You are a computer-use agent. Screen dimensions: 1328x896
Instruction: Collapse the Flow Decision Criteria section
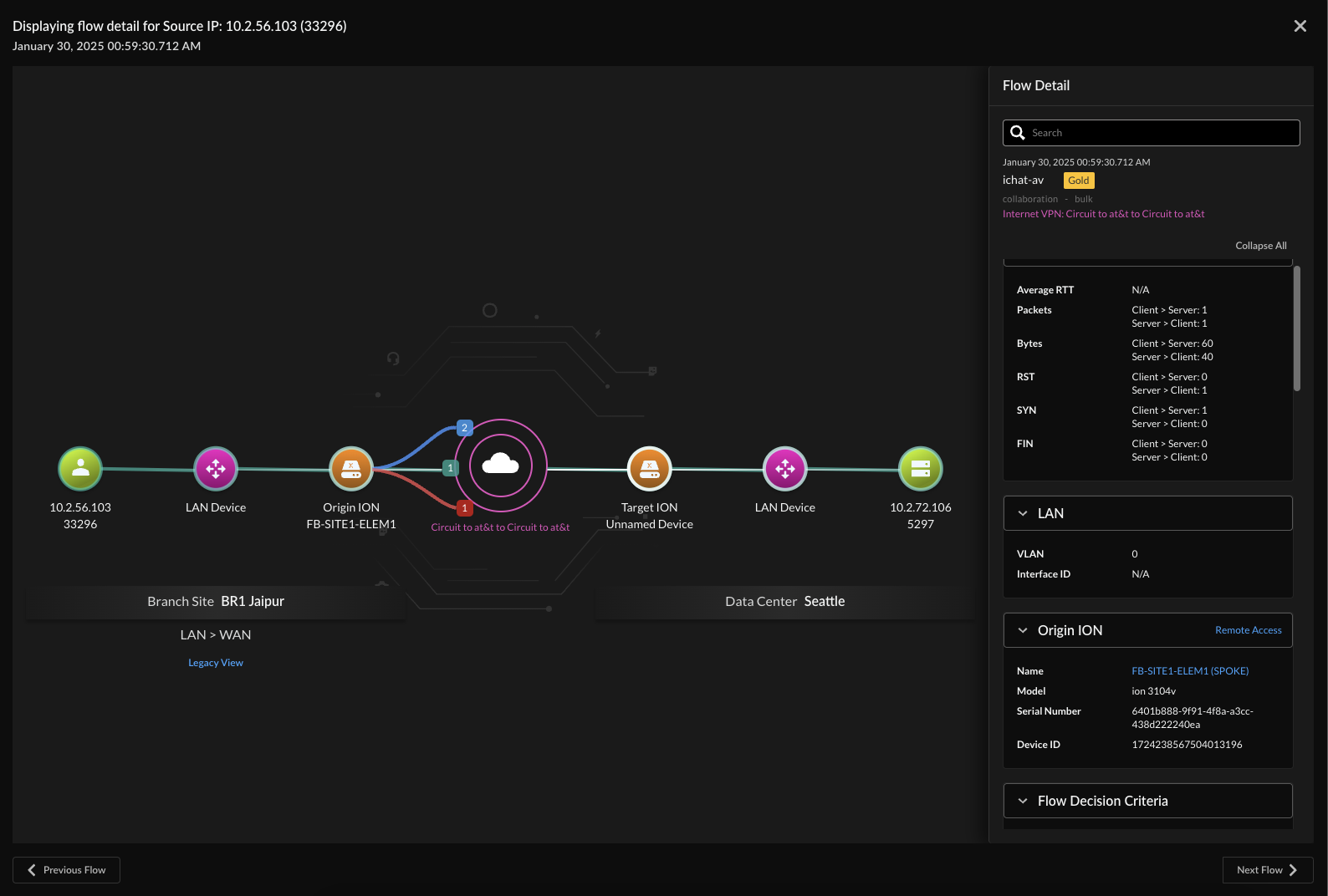(x=1023, y=801)
